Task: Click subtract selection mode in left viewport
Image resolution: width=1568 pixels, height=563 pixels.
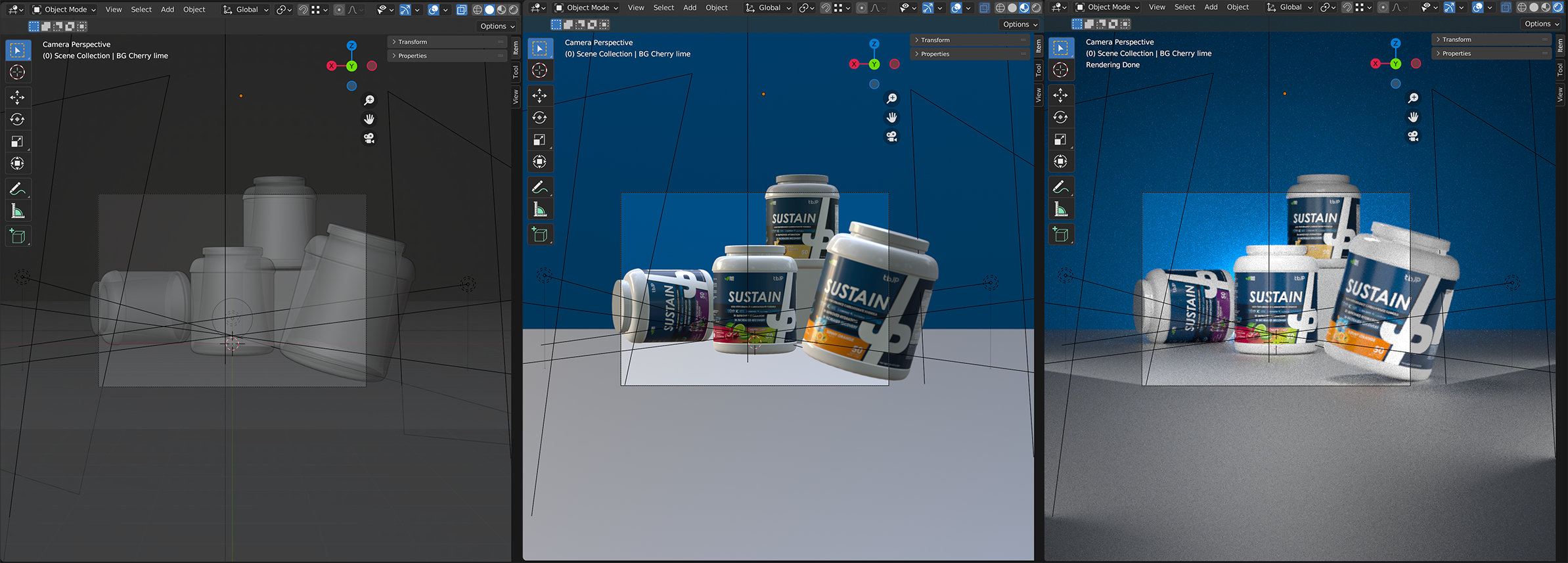Action: point(58,26)
